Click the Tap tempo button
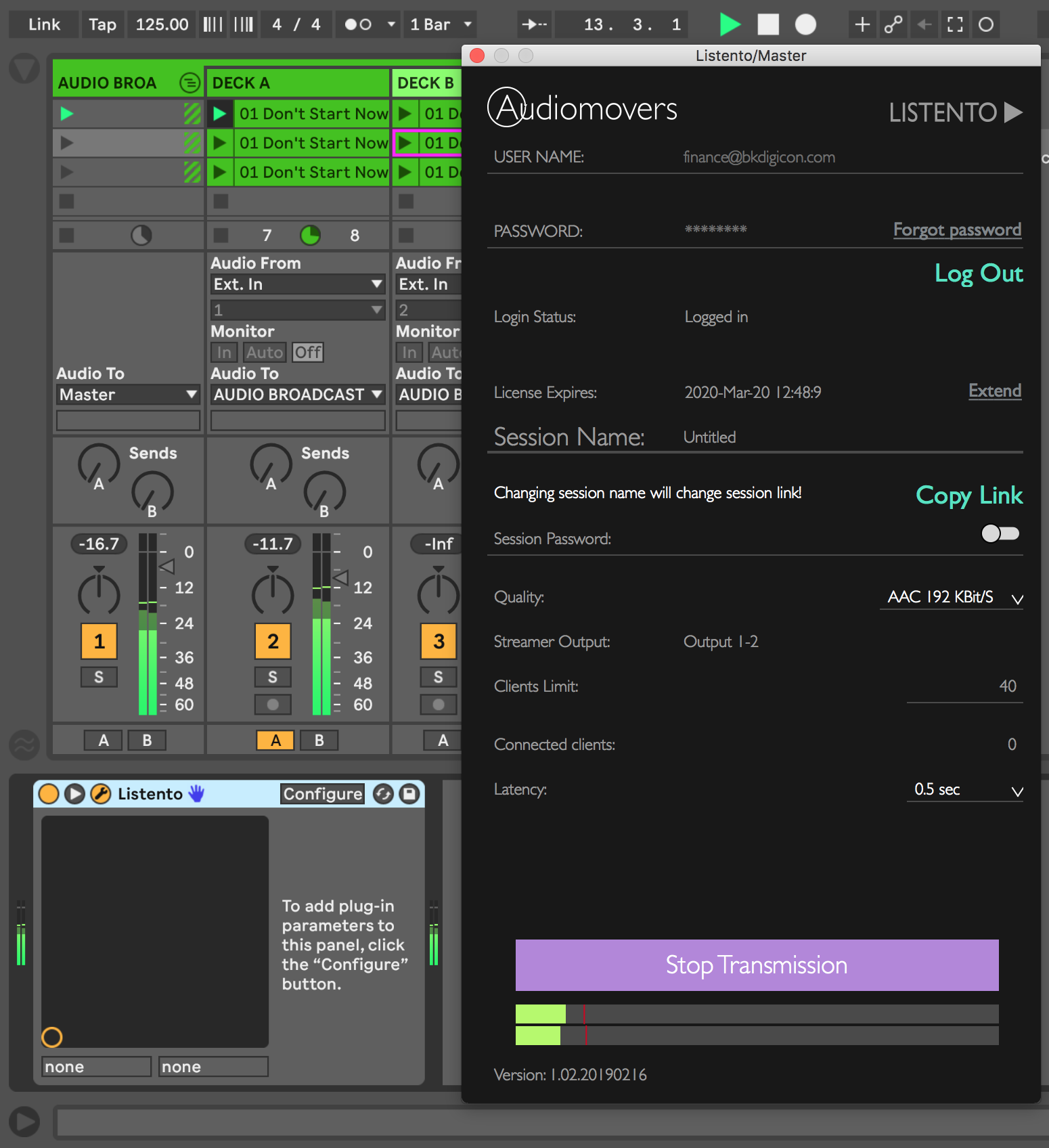This screenshot has height=1148, width=1049. click(x=102, y=24)
